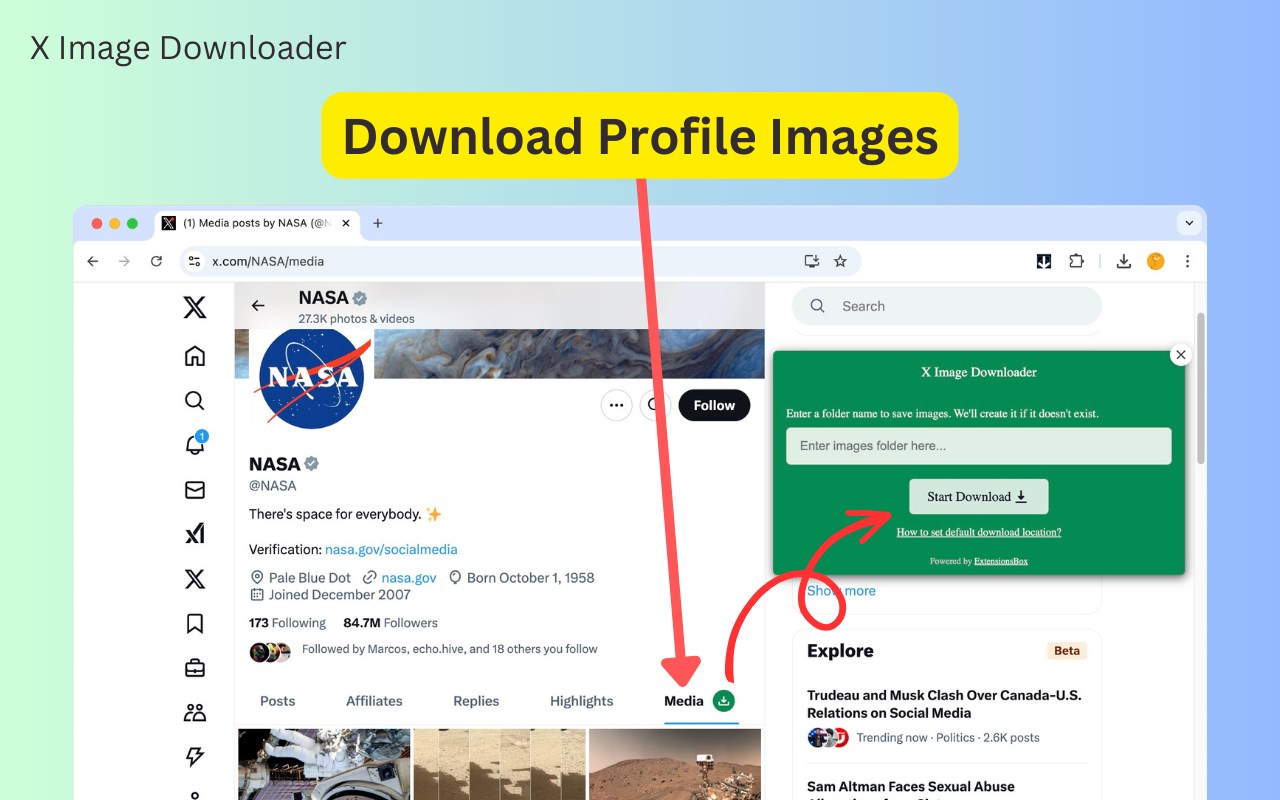The image size is (1280, 800).
Task: Switch to Highlights tab
Action: coord(582,701)
